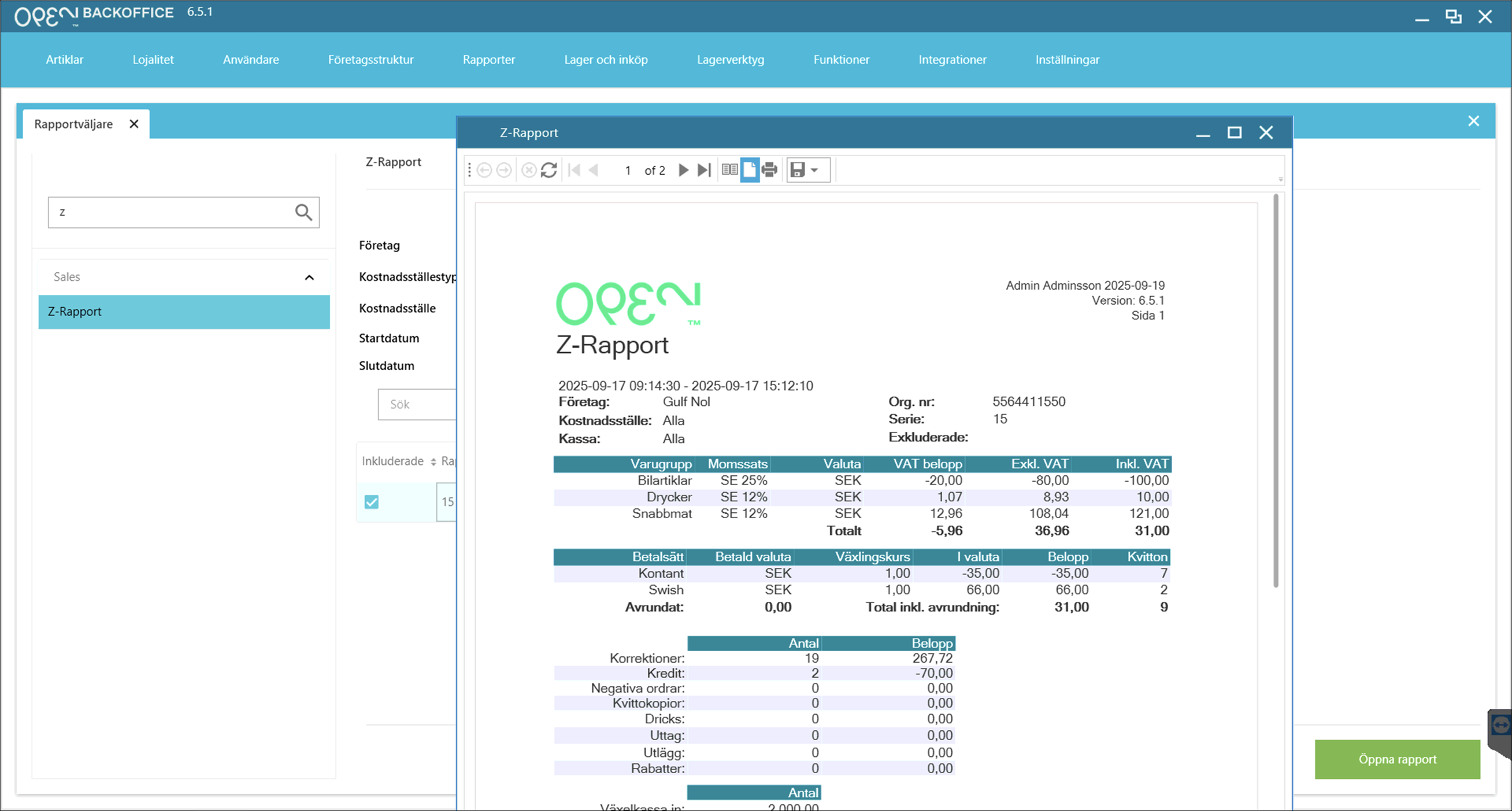The image size is (1512, 811).
Task: Refresh the Z-Rapport report
Action: [549, 170]
